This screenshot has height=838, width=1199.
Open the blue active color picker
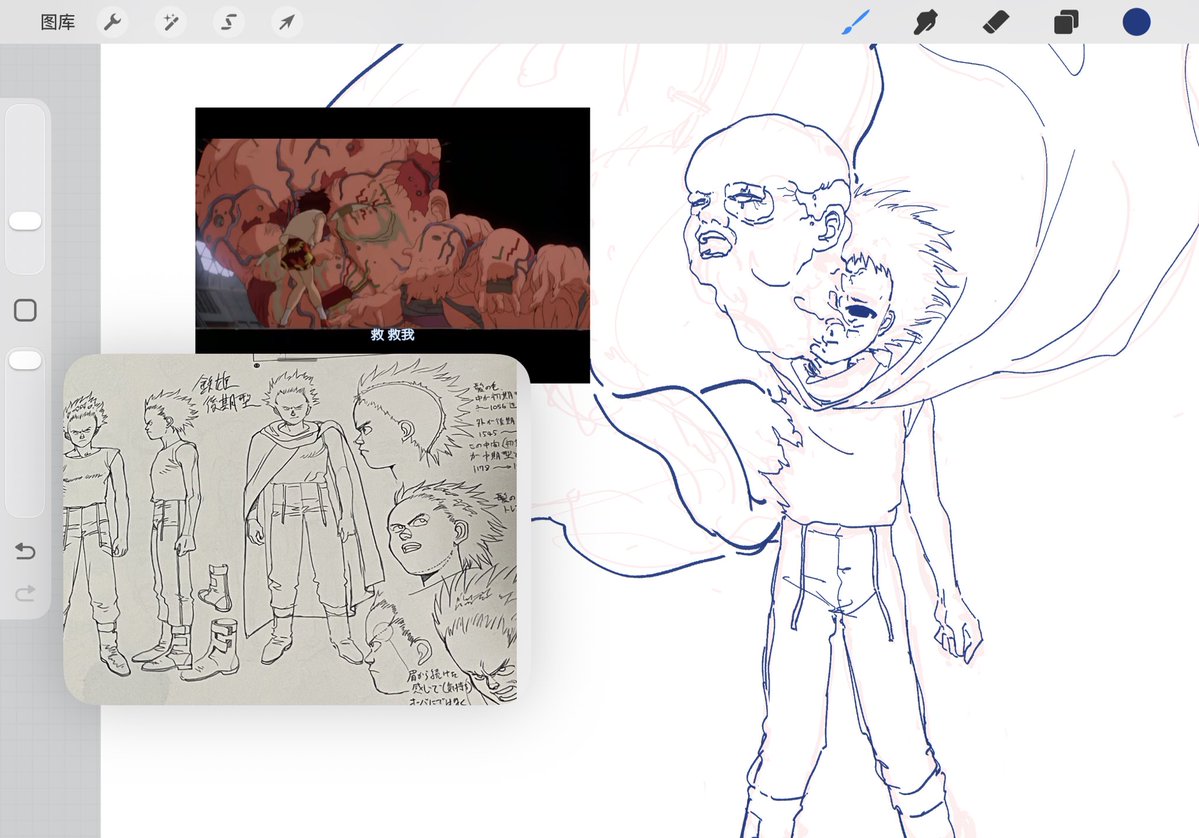pyautogui.click(x=1136, y=22)
